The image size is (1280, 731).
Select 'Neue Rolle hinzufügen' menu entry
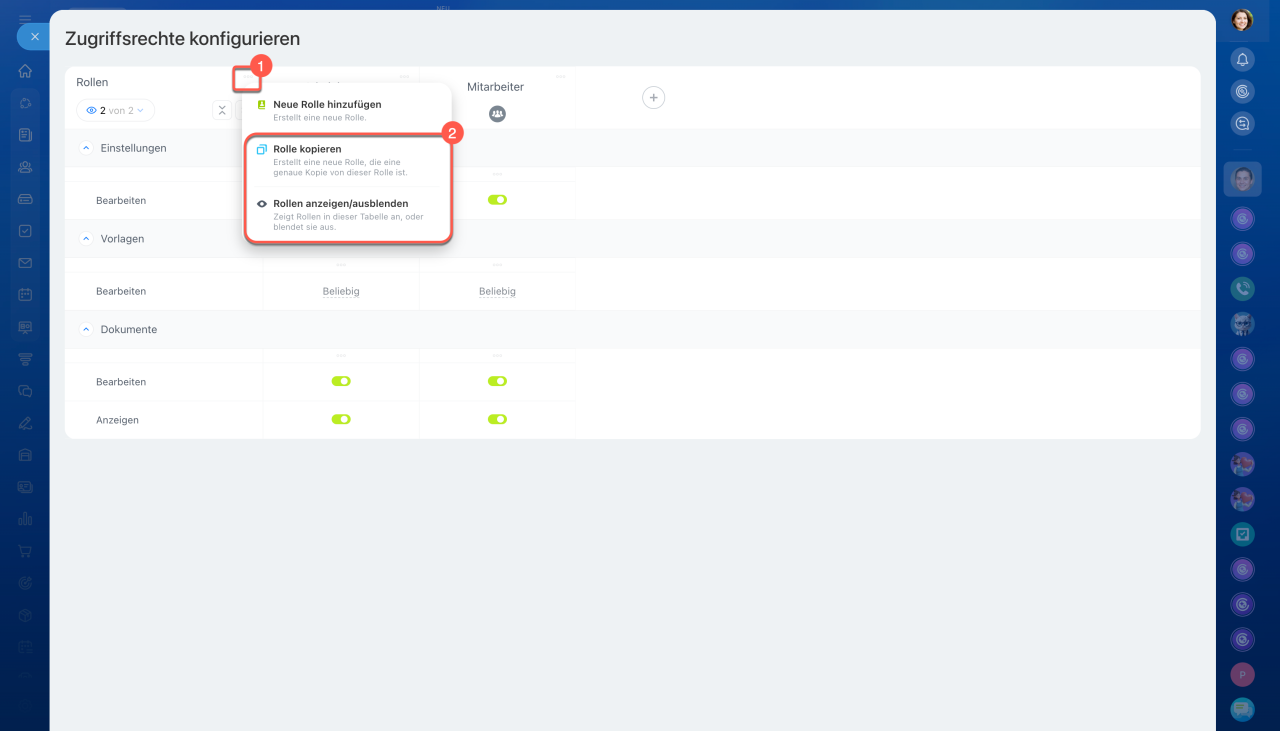point(327,104)
